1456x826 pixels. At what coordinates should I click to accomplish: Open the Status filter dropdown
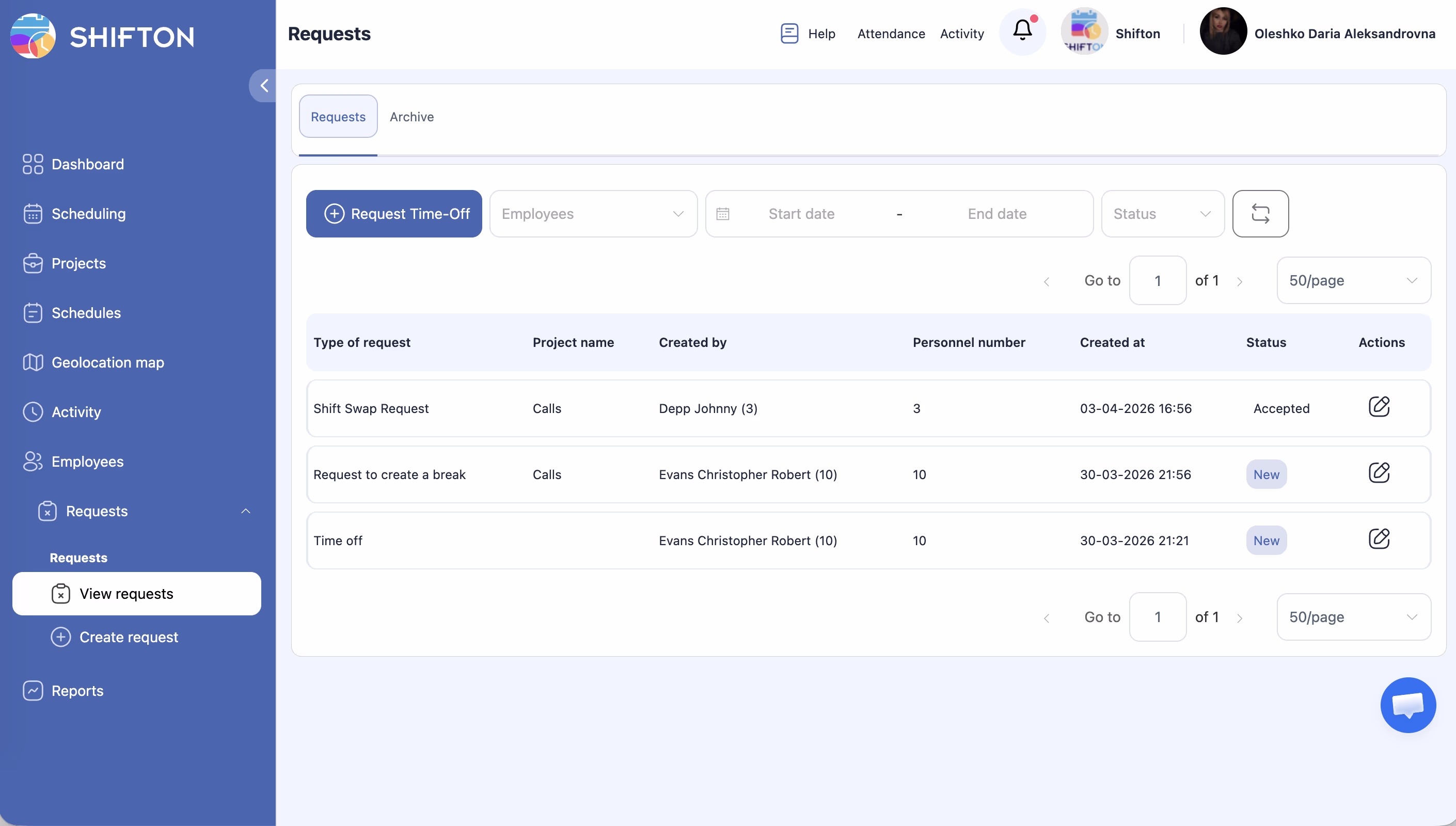click(x=1162, y=214)
